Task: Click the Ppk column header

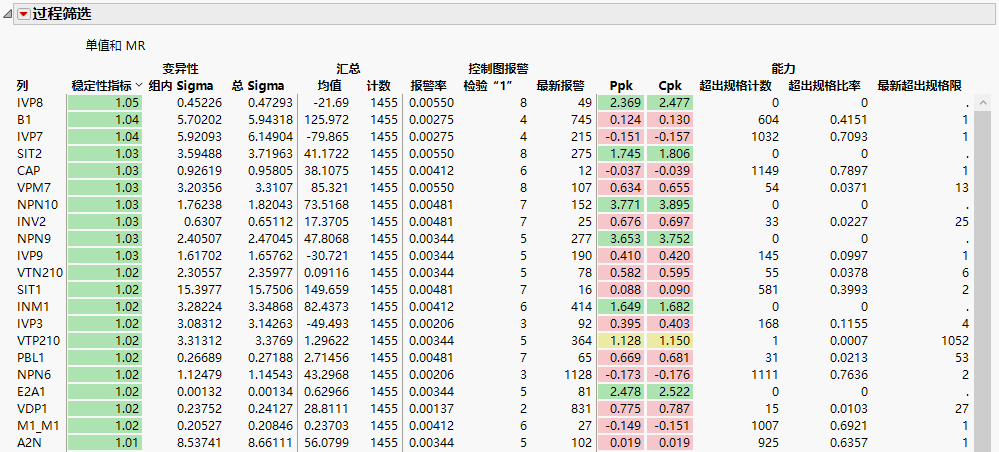Action: 621,86
